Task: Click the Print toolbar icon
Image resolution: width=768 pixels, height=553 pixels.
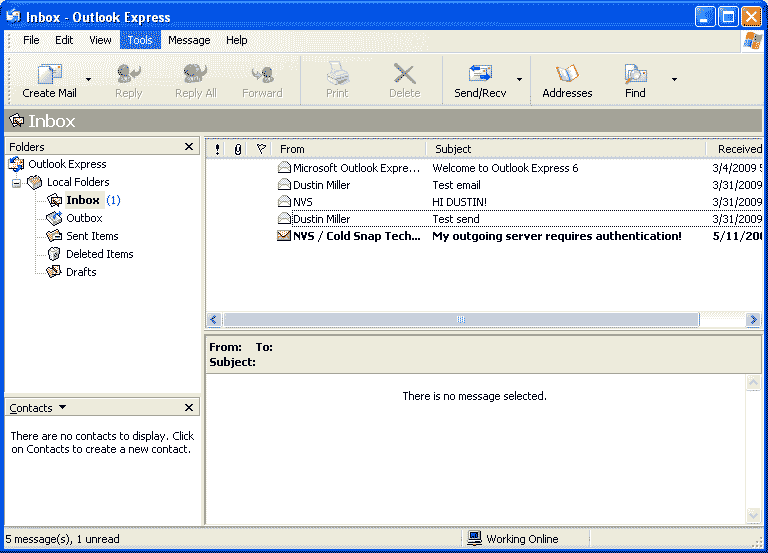Action: pyautogui.click(x=337, y=74)
